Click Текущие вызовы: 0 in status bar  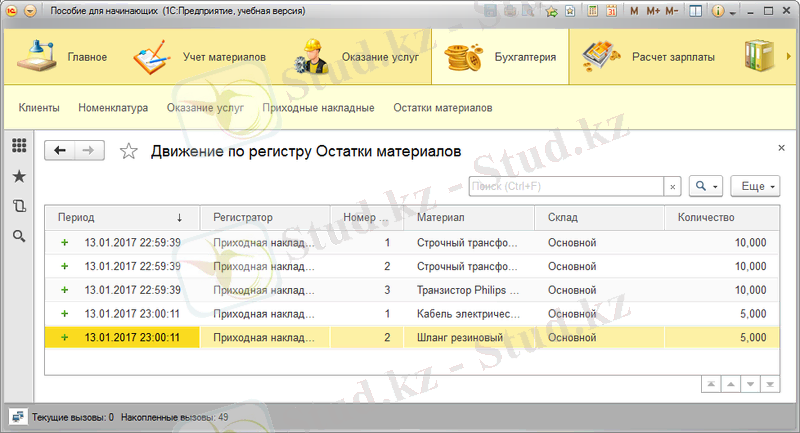click(x=73, y=417)
